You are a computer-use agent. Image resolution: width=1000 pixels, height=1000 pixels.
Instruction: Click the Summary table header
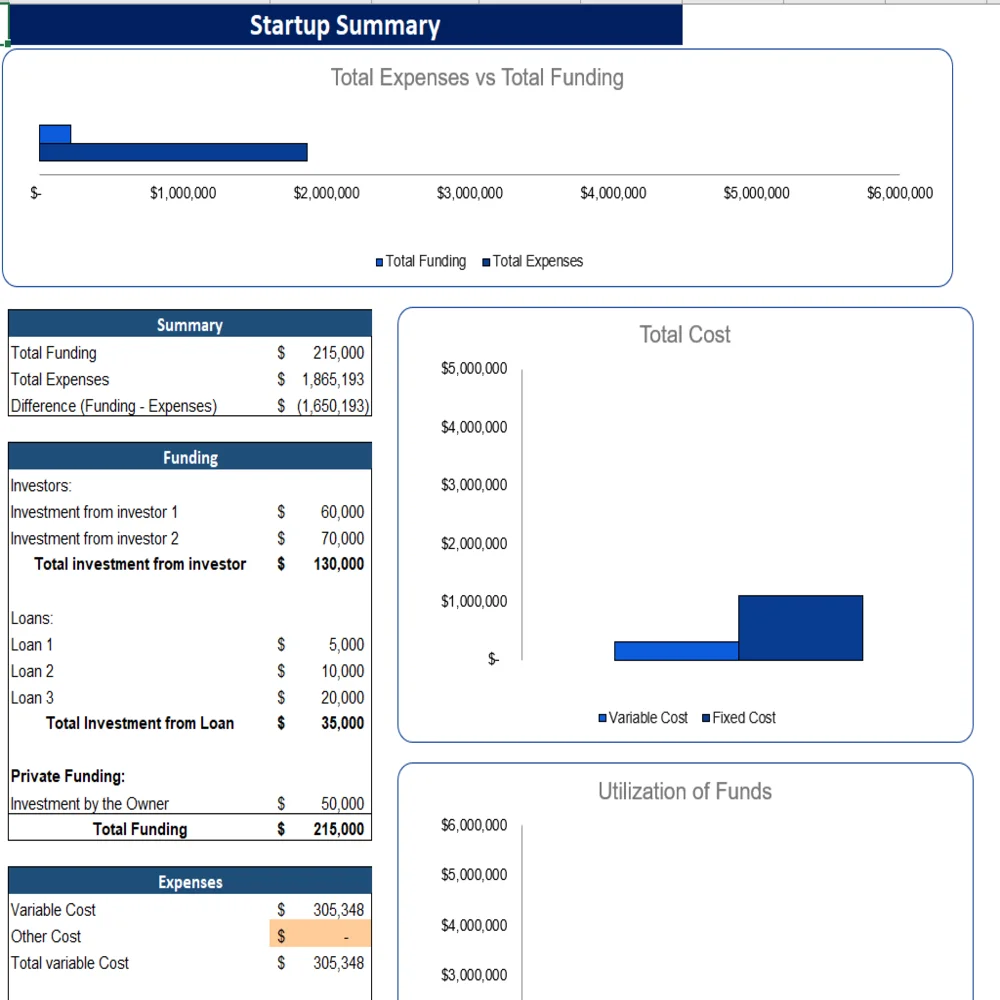point(189,324)
